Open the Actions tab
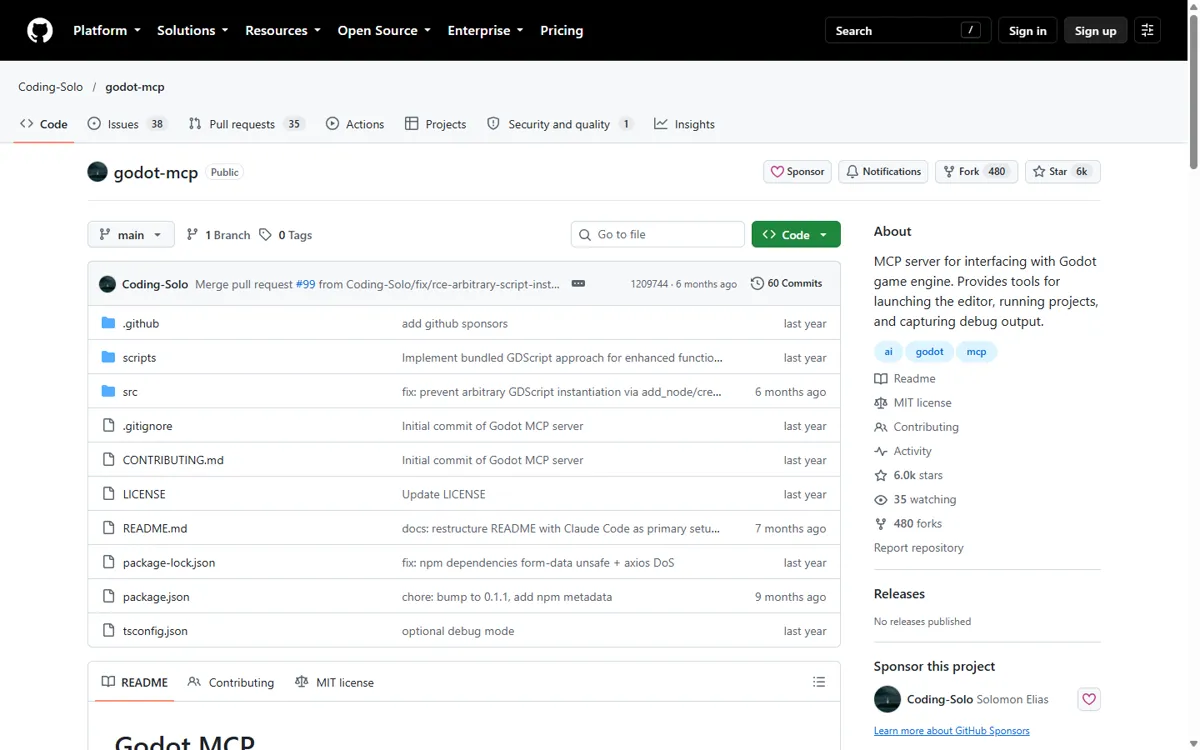The image size is (1200, 750). (x=355, y=124)
